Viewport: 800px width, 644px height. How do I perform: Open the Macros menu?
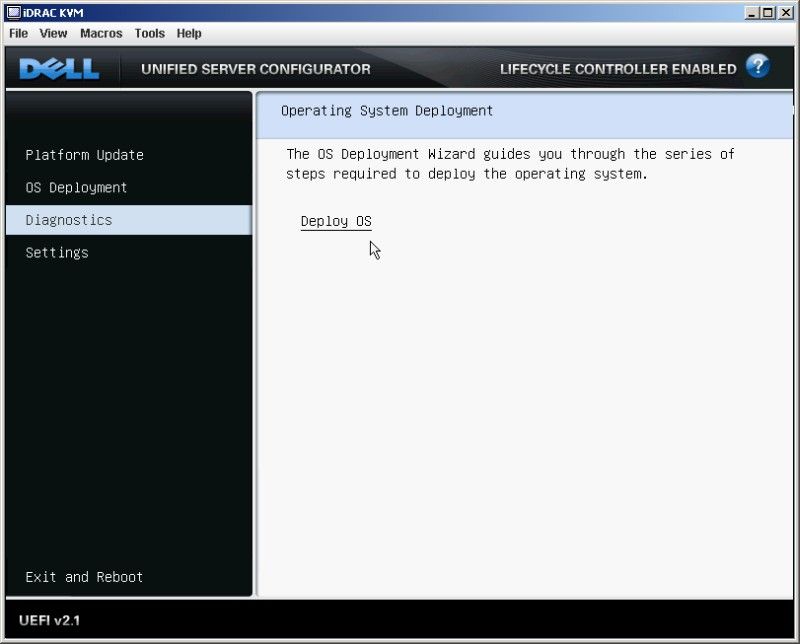tap(101, 34)
